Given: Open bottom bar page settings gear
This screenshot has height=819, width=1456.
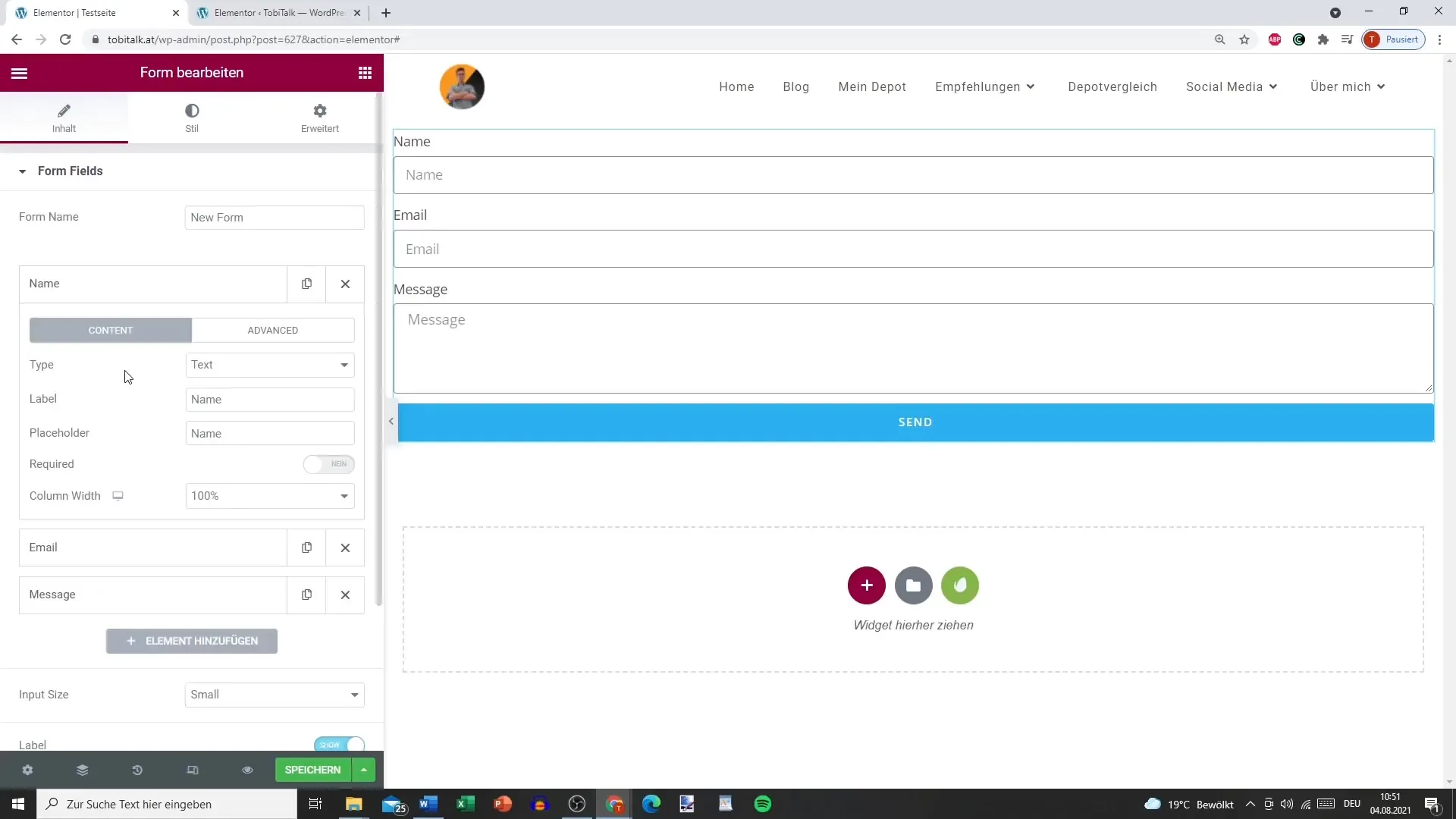Looking at the screenshot, I should pyautogui.click(x=27, y=770).
